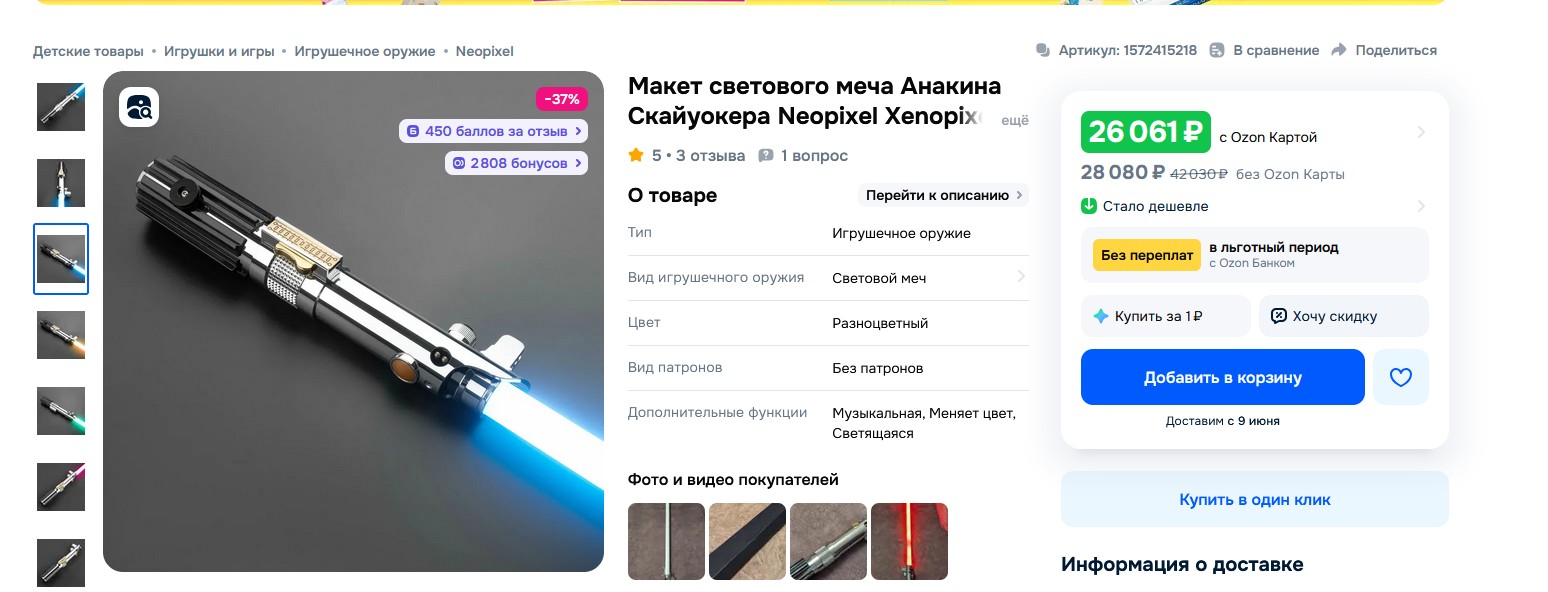Expand the Ozon Card price chevron
Screen dimensions: 1548x592
click(x=1421, y=132)
